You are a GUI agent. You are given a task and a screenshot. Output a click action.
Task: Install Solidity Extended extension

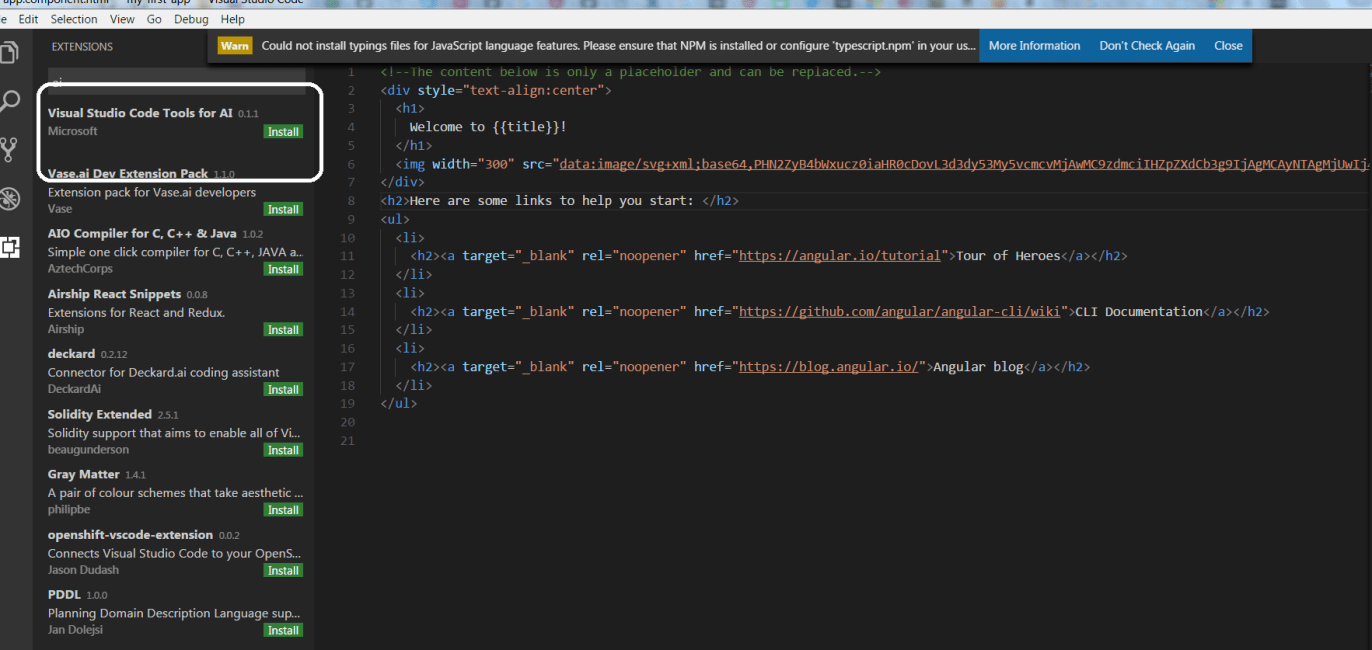coord(283,450)
